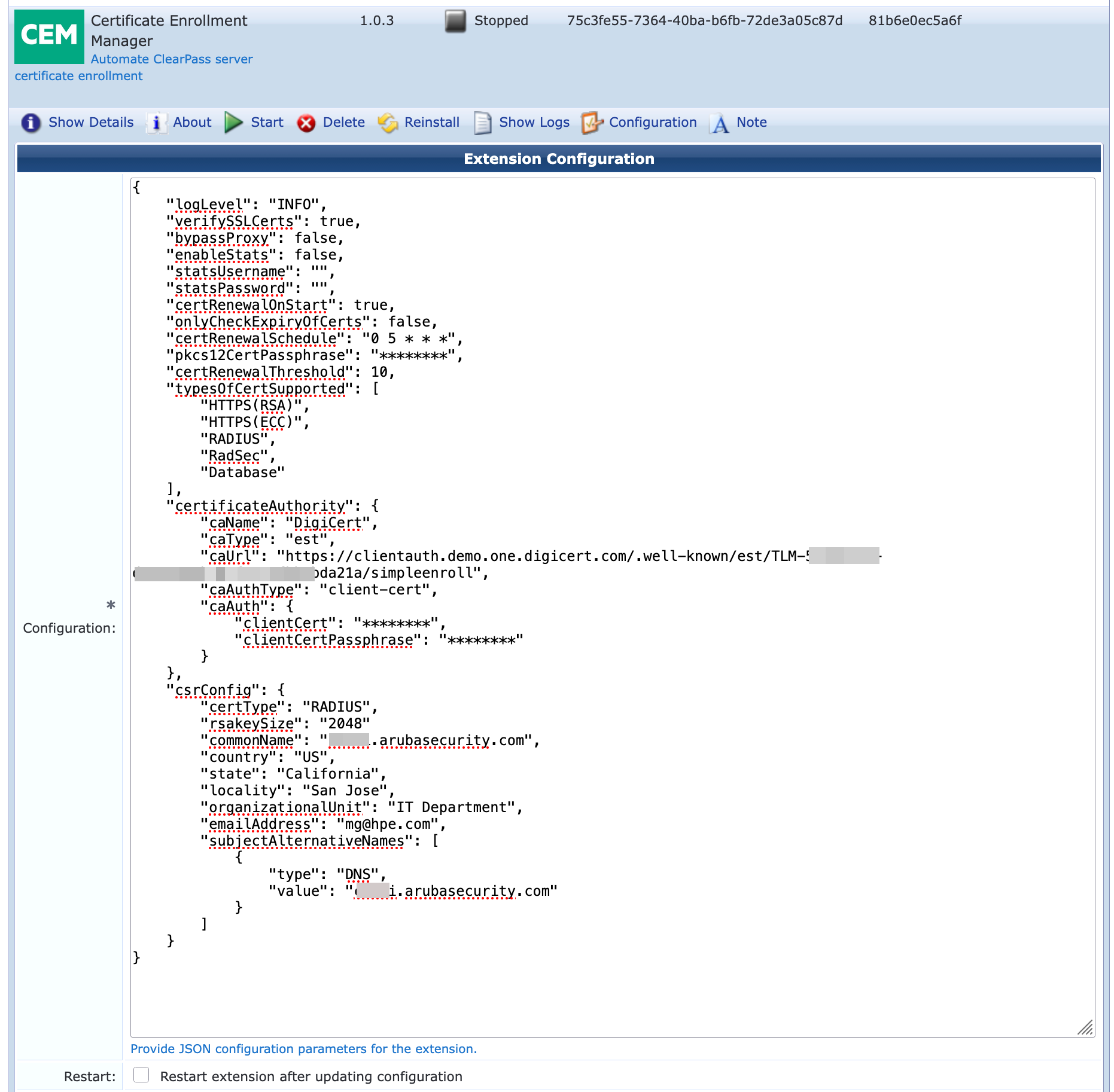Viewport: 1114px width, 1092px height.
Task: Click the green CEM extension logo
Action: (49, 37)
